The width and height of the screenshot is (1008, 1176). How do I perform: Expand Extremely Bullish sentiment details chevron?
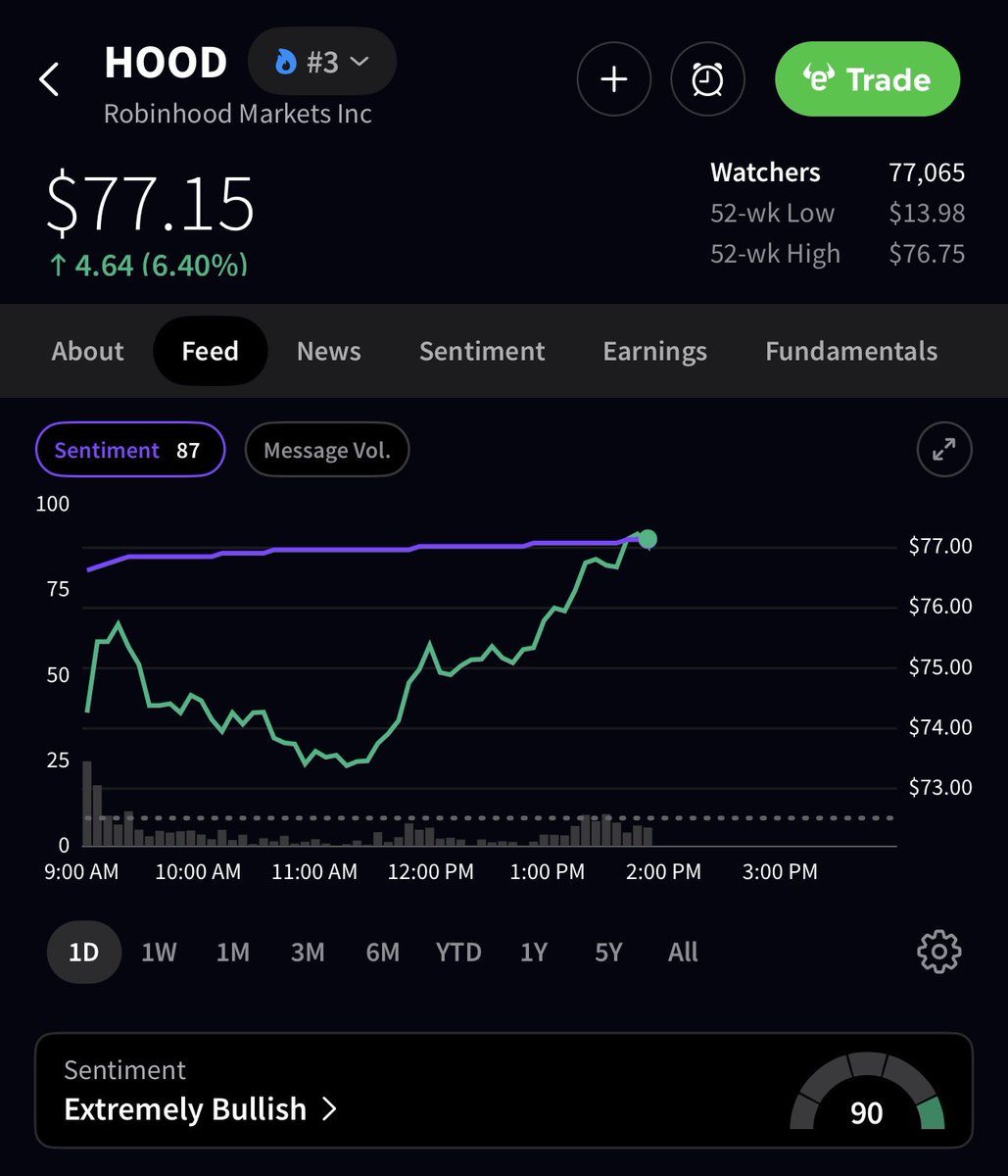329,1109
